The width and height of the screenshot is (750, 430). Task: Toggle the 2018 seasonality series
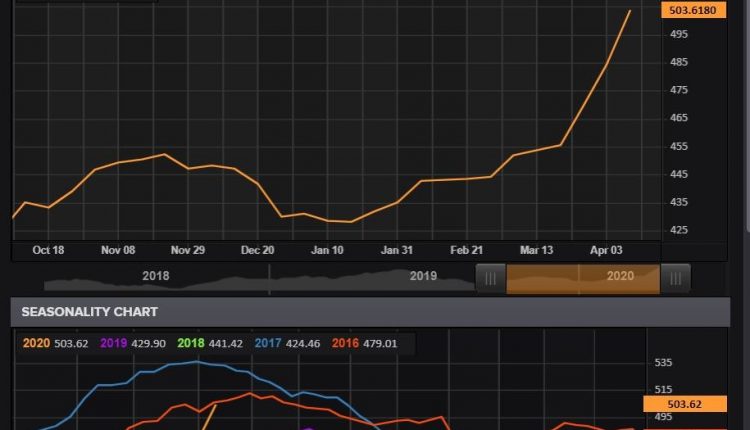pyautogui.click(x=191, y=343)
